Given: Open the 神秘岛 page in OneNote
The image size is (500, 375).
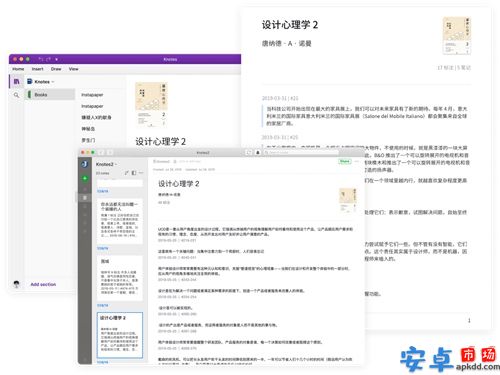Looking at the screenshot, I should click(88, 129).
